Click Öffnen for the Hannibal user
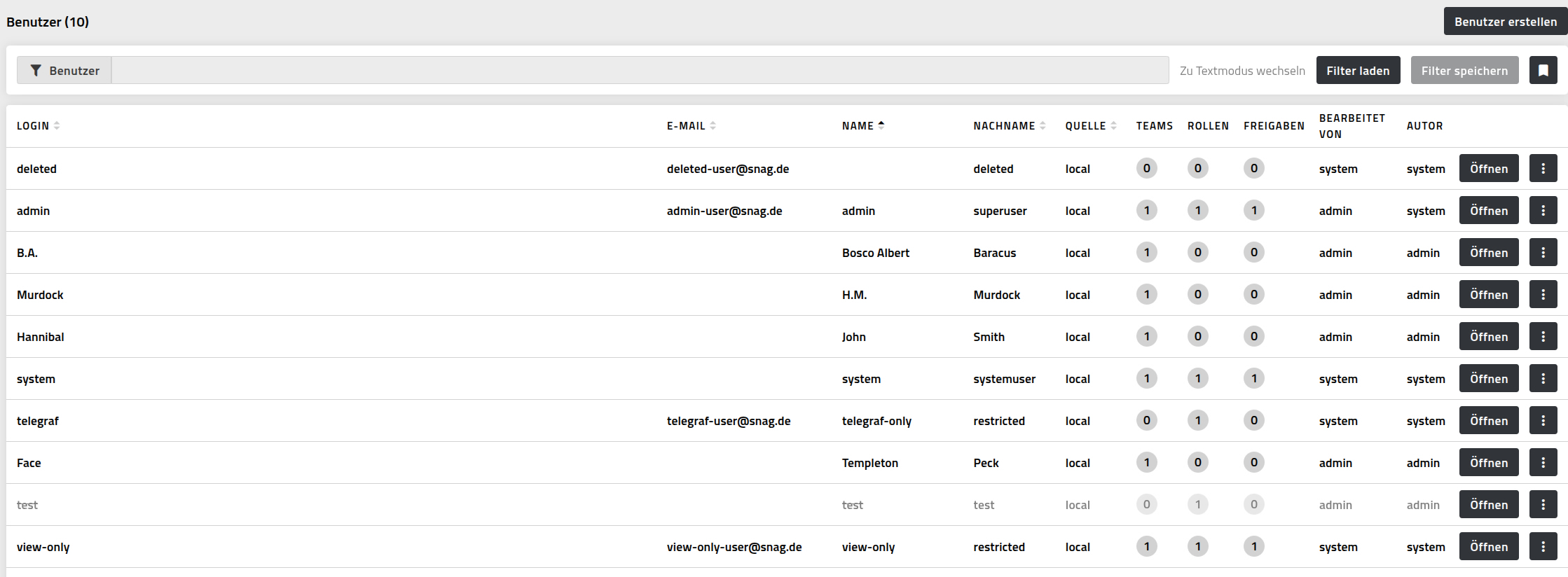This screenshot has height=577, width=1568. click(1489, 336)
